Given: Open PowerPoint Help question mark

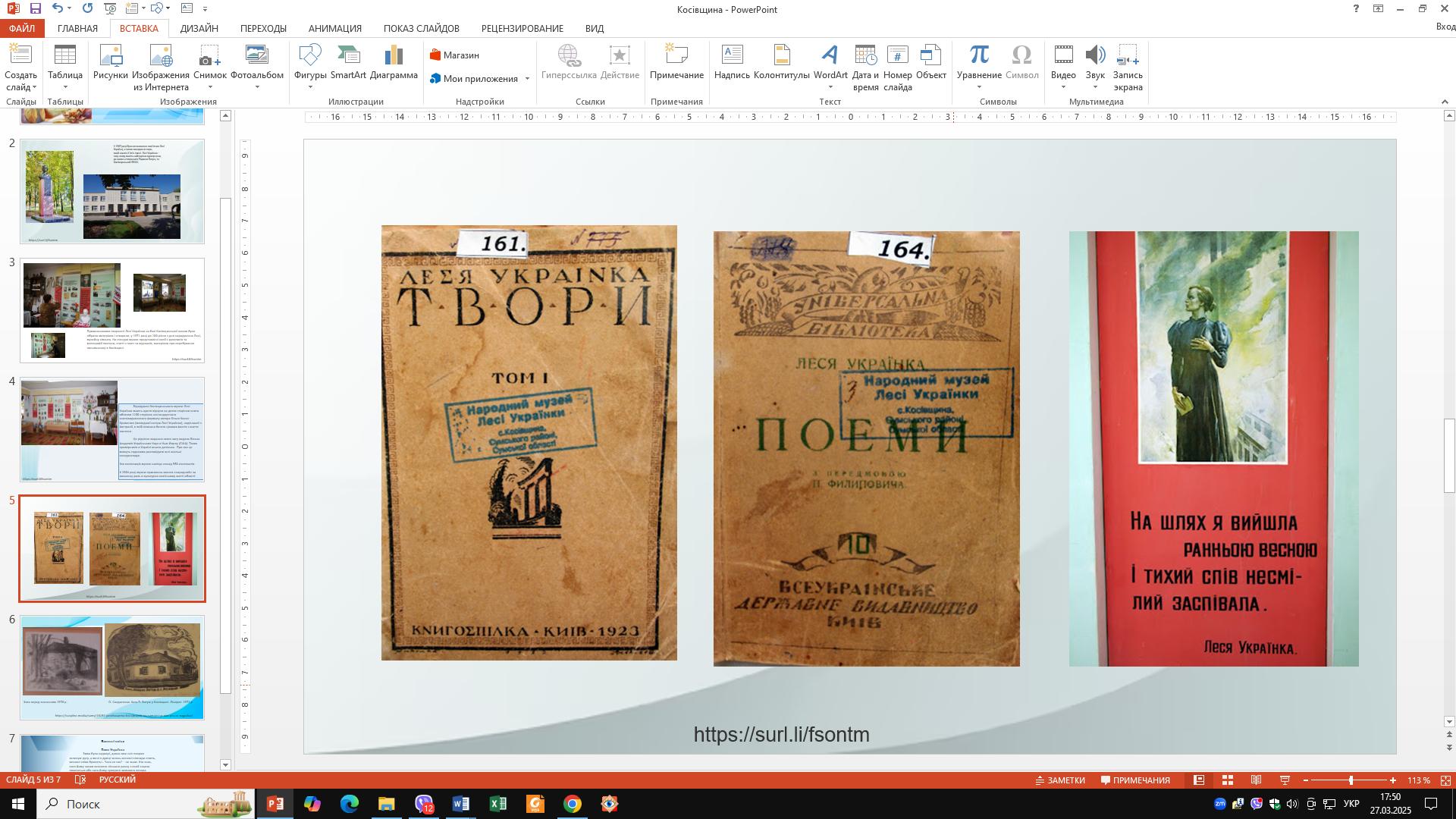Looking at the screenshot, I should (1356, 9).
